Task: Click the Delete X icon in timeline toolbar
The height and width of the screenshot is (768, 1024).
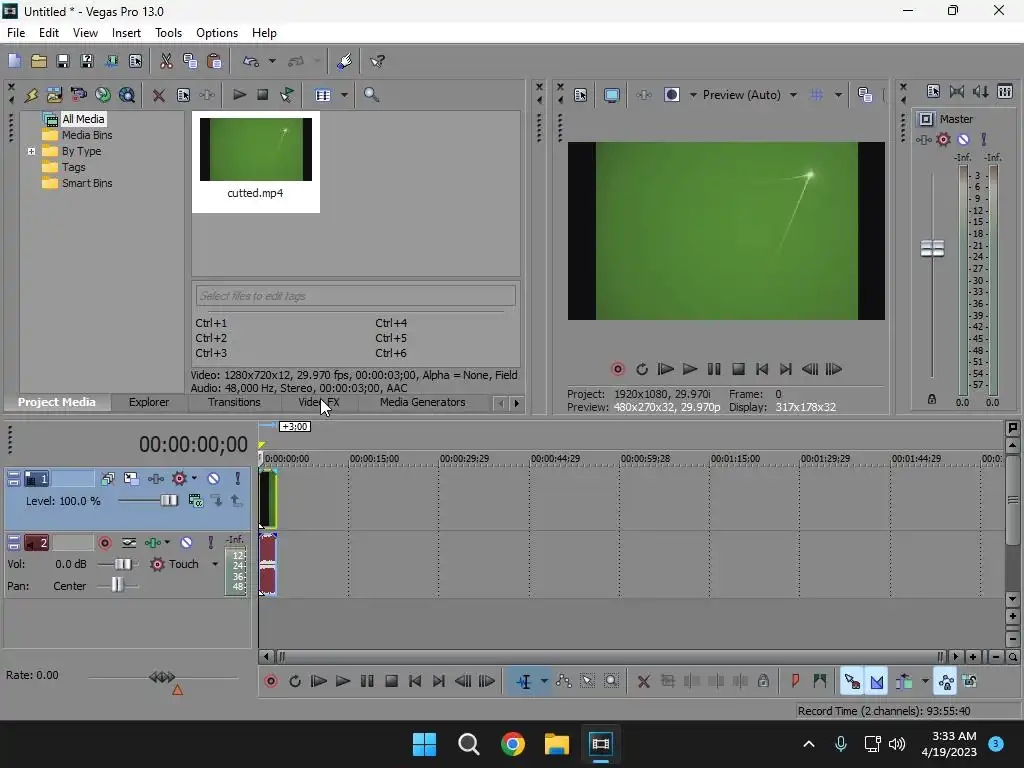Action: pos(643,682)
